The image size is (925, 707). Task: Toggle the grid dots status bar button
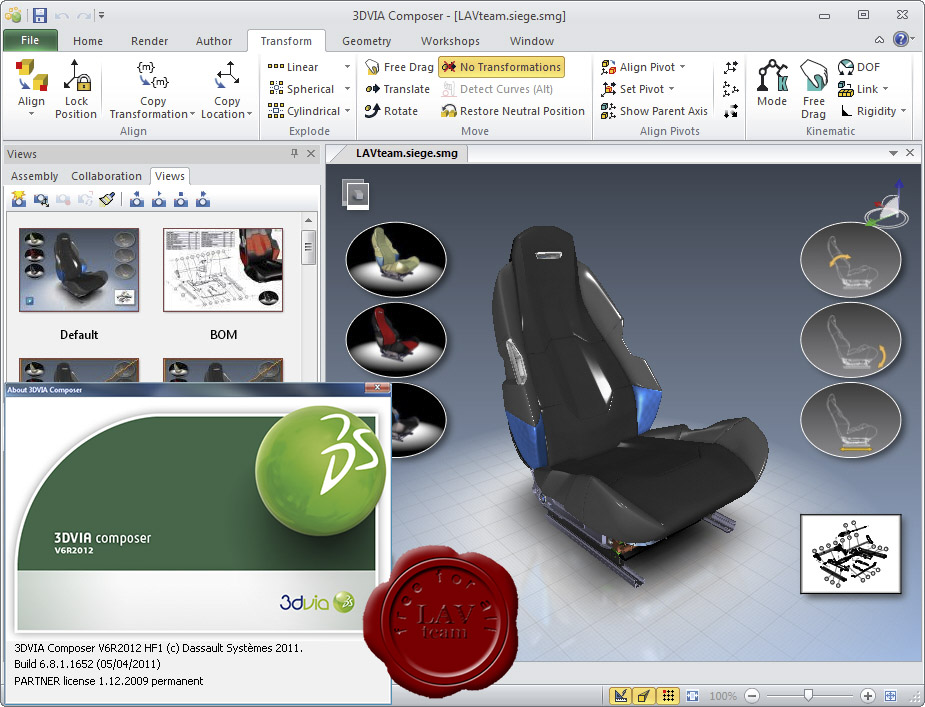click(x=668, y=696)
